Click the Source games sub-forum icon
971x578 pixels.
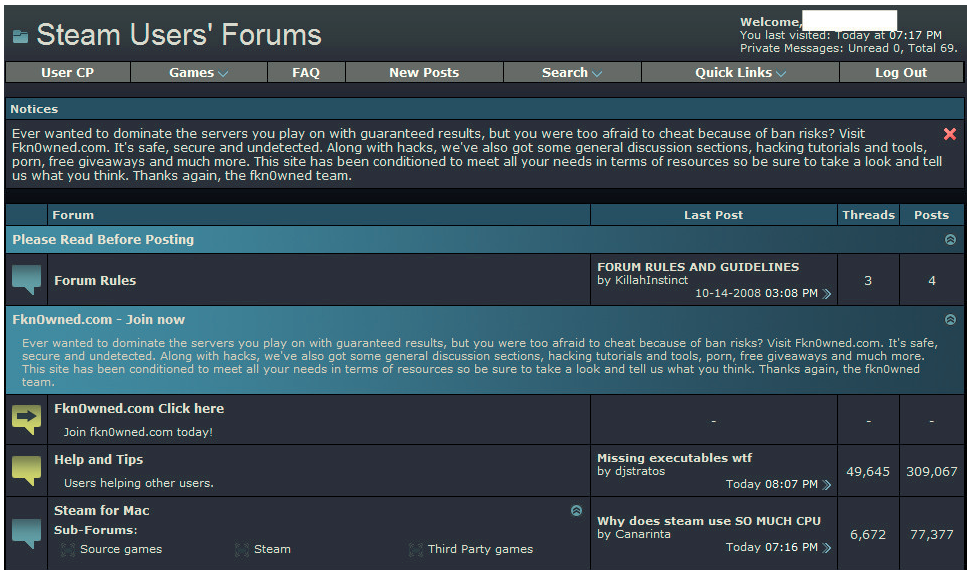[68, 550]
